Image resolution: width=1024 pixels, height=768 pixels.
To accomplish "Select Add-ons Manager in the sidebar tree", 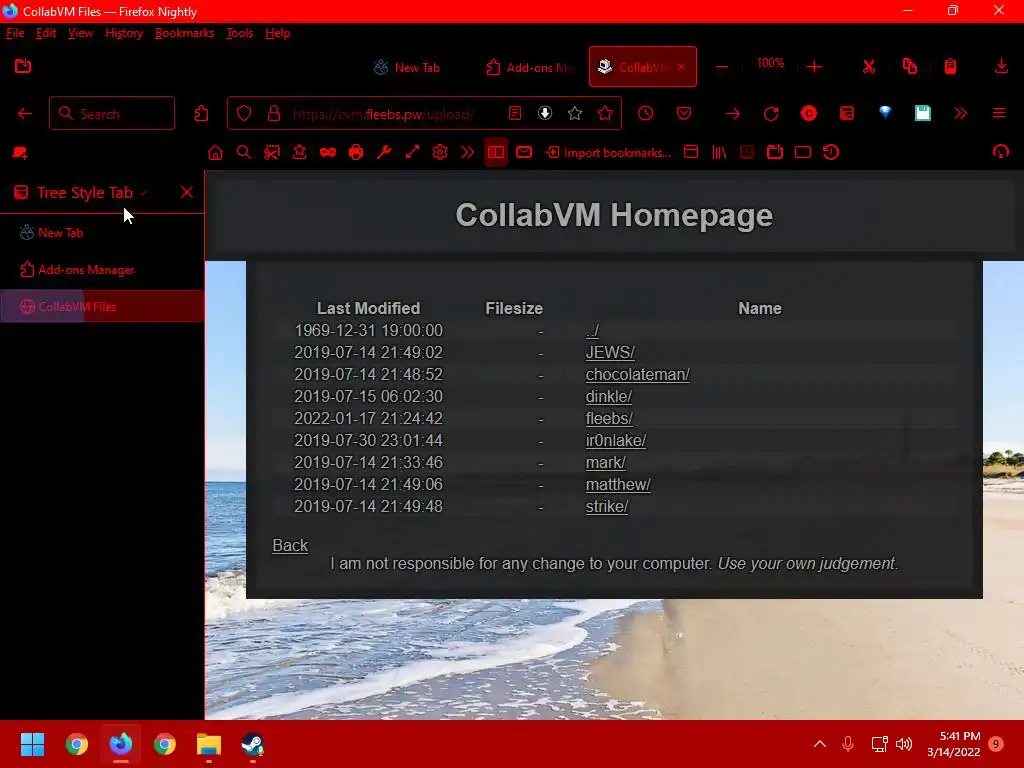I will click(102, 270).
